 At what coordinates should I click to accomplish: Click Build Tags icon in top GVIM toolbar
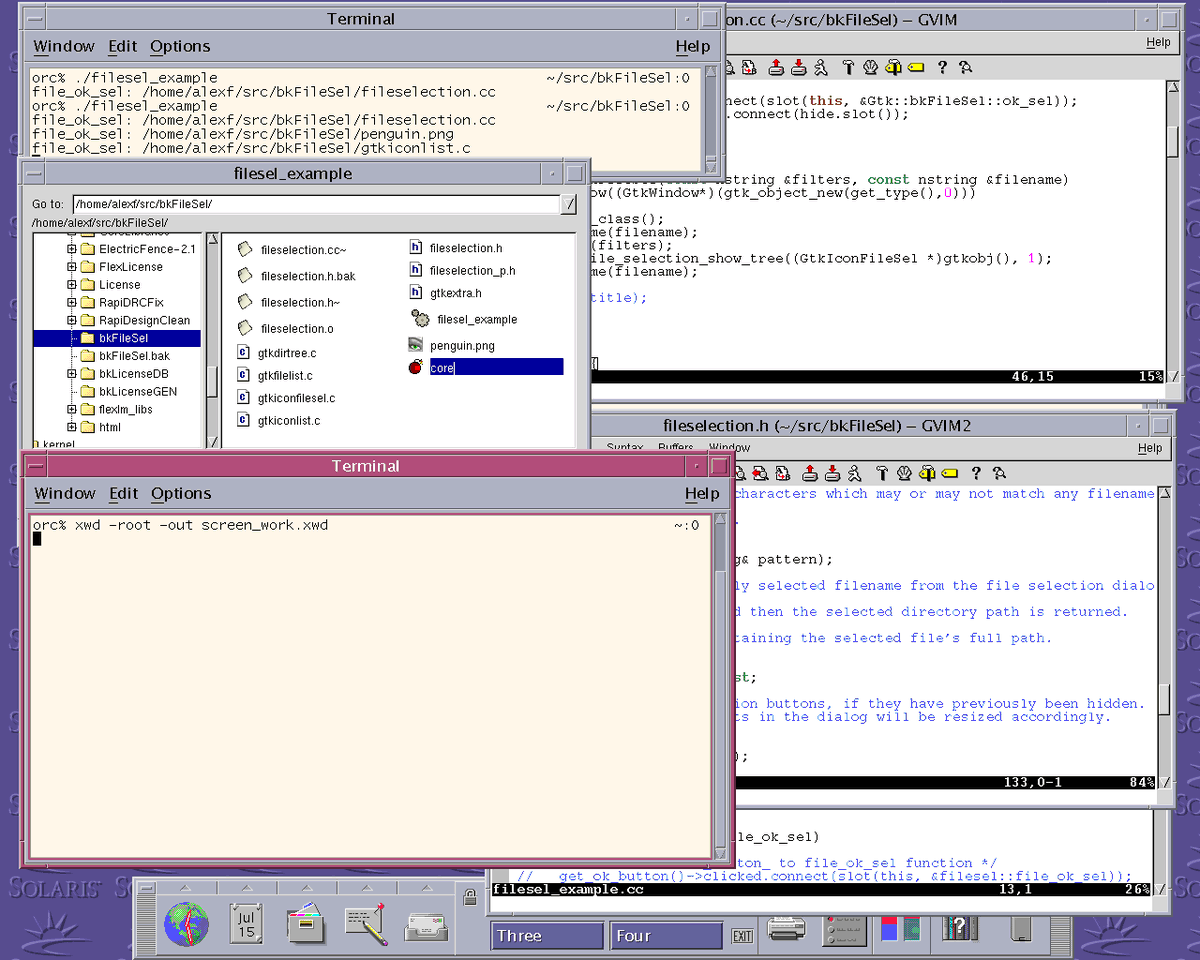pyautogui.click(x=893, y=67)
